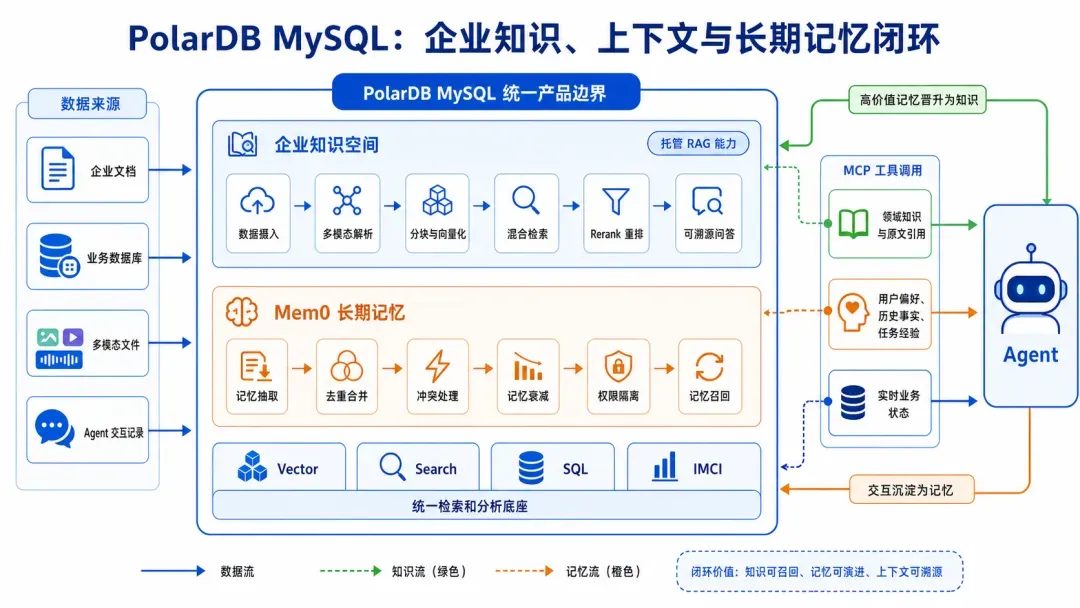Click the 权限隔离 shield lock icon

[618, 366]
